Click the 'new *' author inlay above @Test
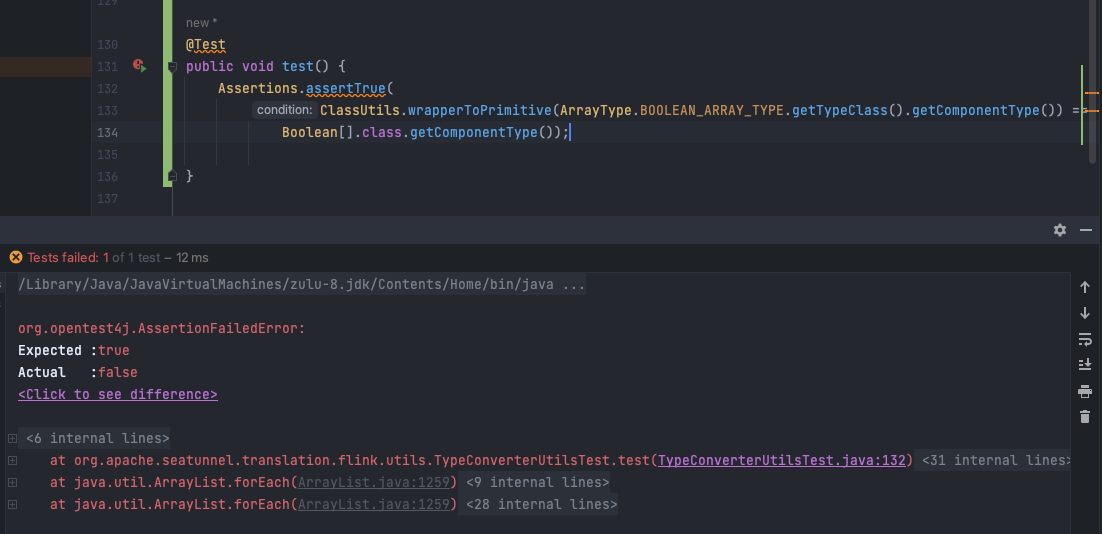The width and height of the screenshot is (1102, 534). (202, 22)
